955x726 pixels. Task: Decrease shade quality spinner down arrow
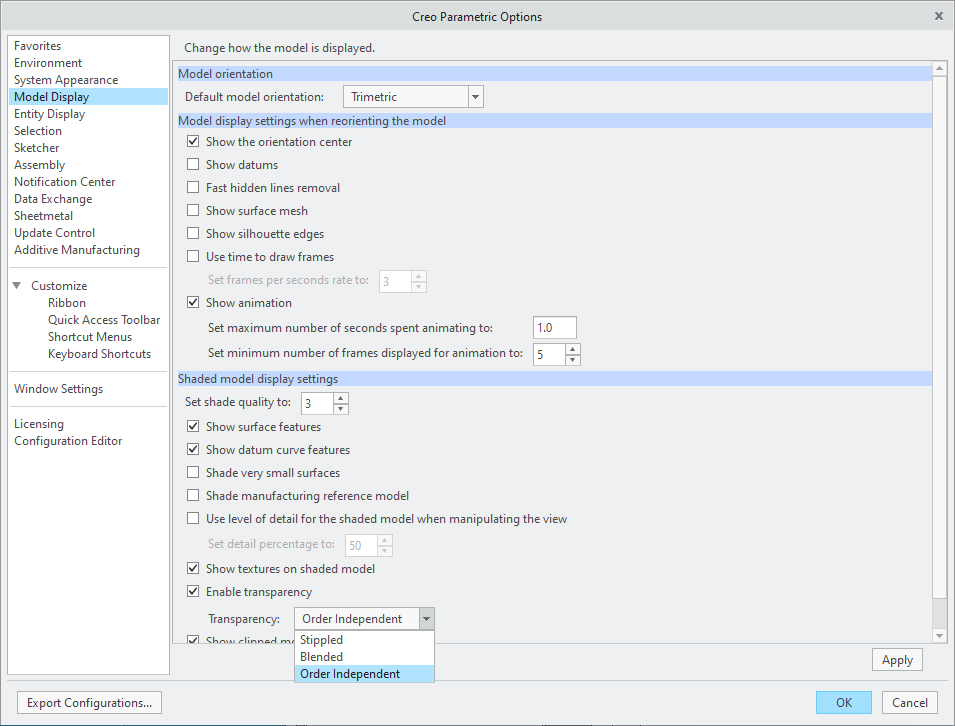[341, 409]
